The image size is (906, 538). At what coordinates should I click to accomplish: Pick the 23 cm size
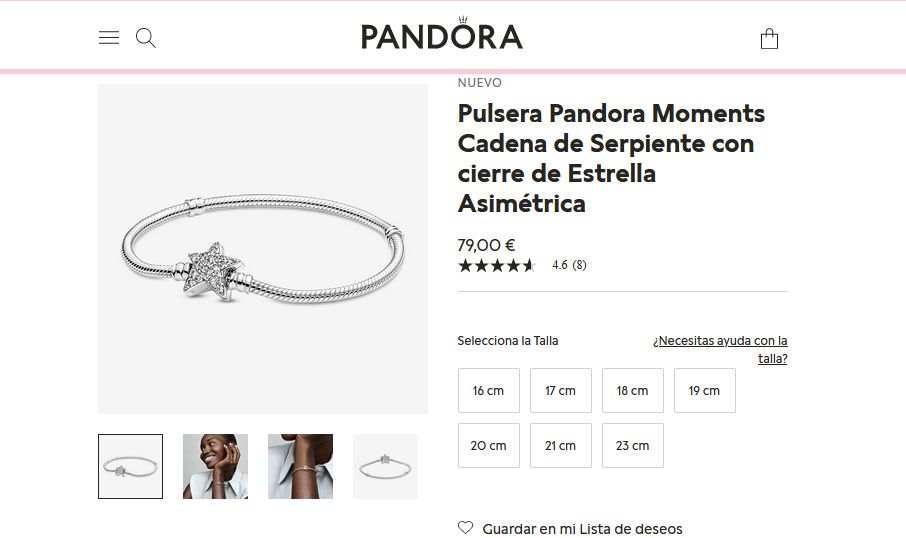click(633, 446)
